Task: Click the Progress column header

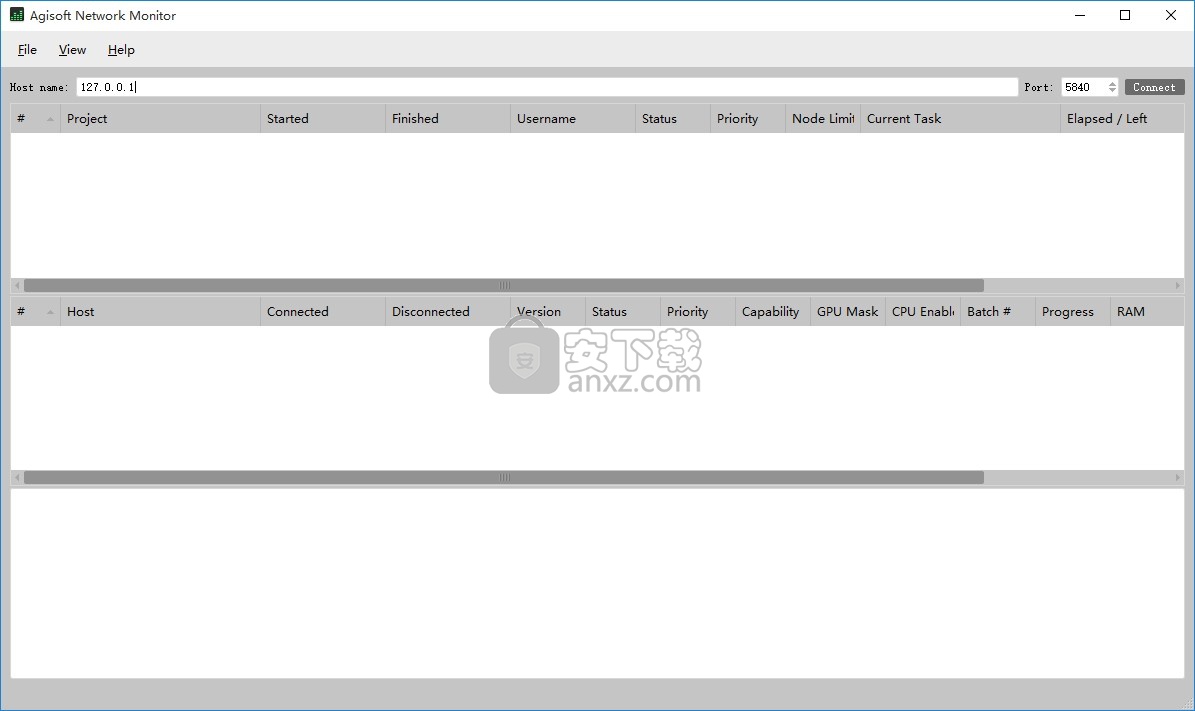Action: pyautogui.click(x=1073, y=312)
